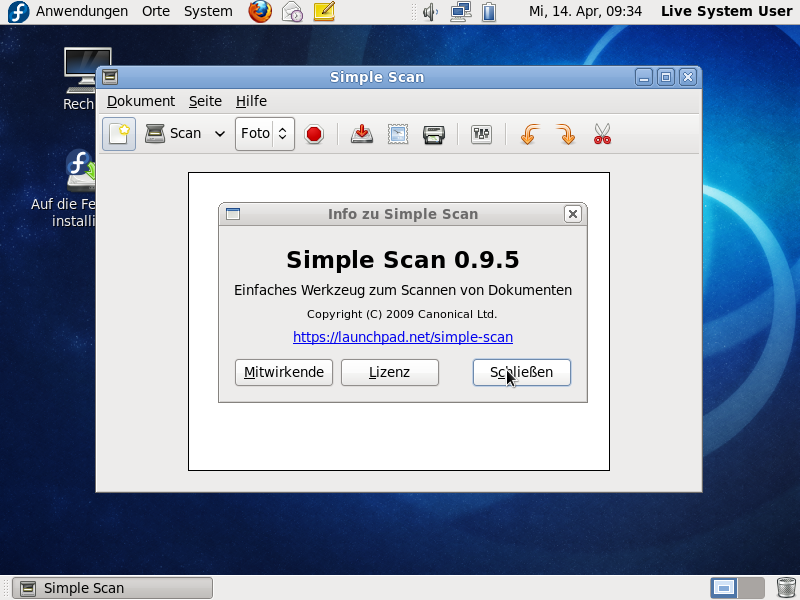800x600 pixels.
Task: Print the document with printer icon
Action: tap(434, 134)
